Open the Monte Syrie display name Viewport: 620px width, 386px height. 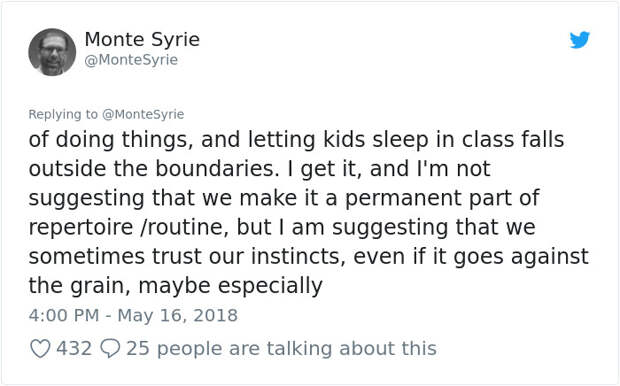click(142, 40)
